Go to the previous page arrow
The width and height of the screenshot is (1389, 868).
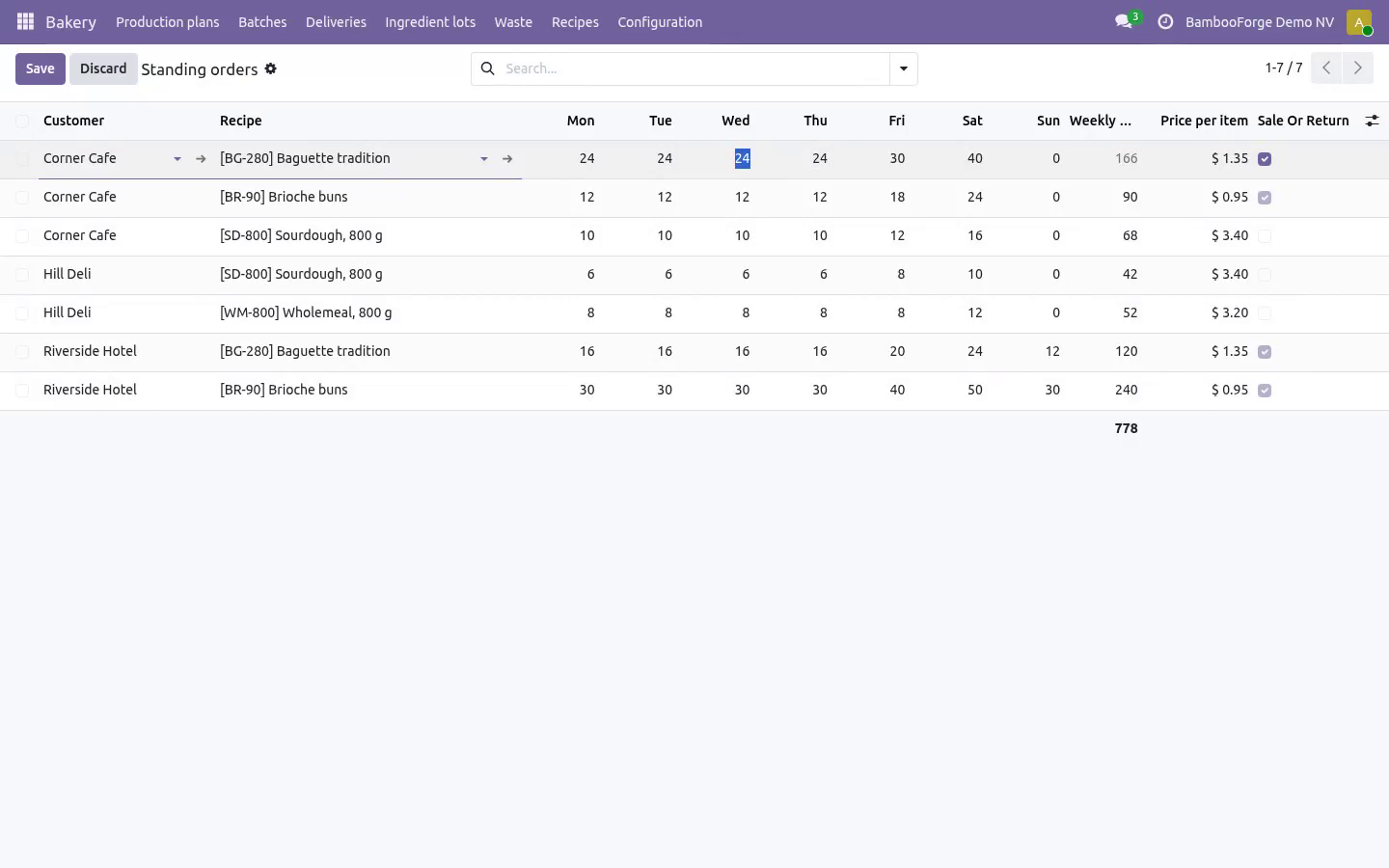click(1326, 68)
